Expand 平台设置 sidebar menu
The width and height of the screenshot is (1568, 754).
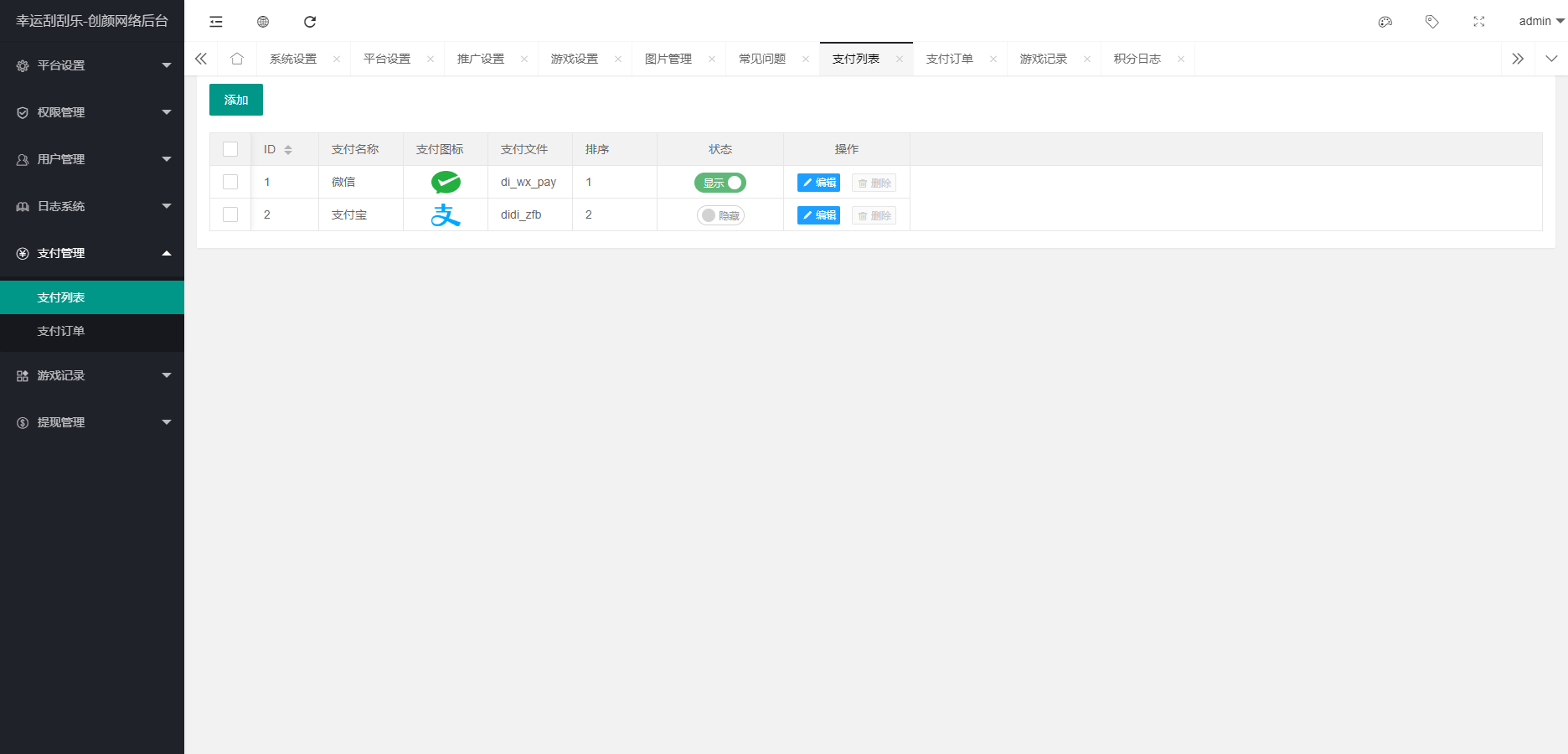pos(92,65)
